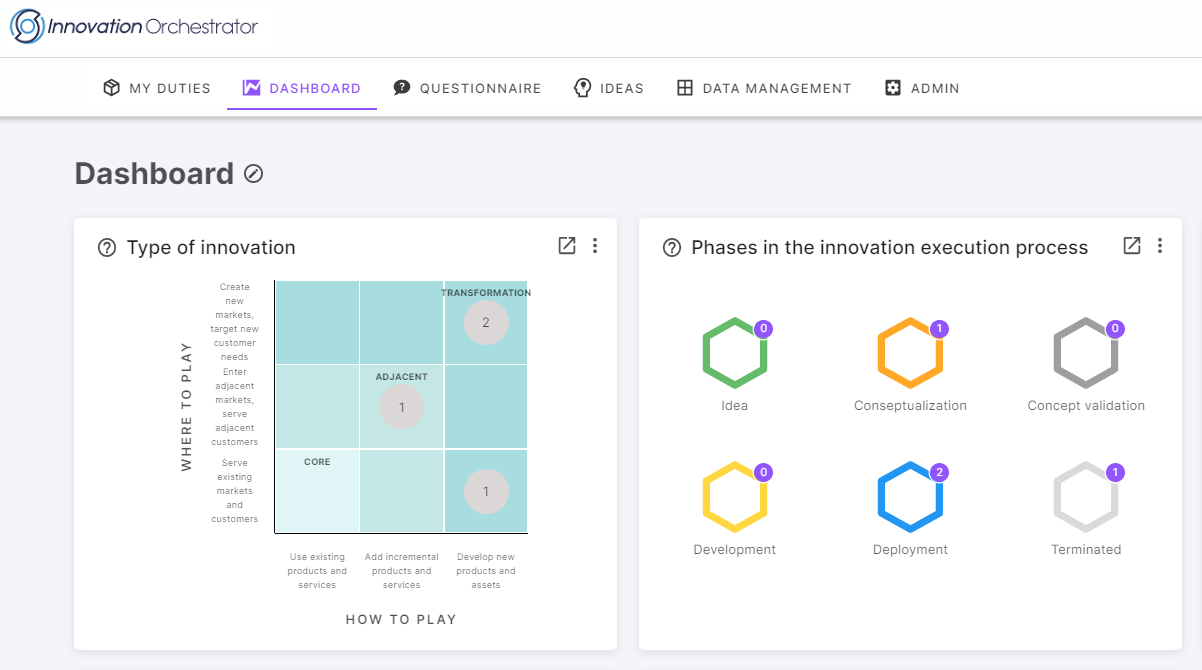Click the Core matrix cell
Screen dimensions: 1202x670
pos(317,491)
